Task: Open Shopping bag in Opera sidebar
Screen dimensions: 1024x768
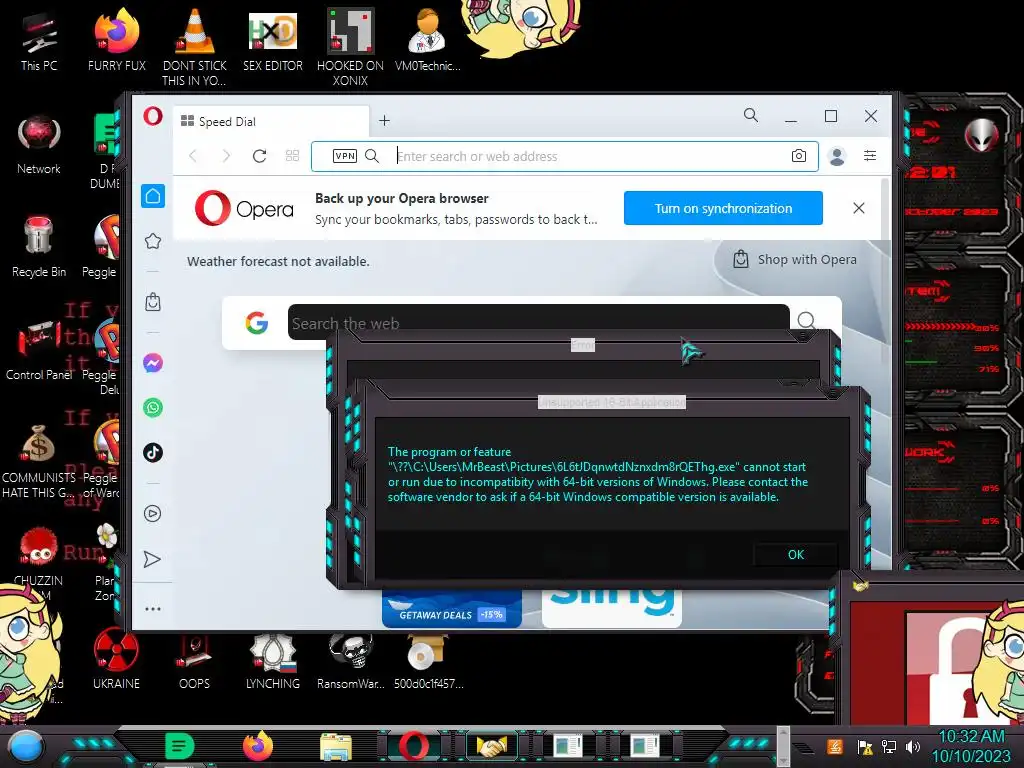Action: coord(153,302)
